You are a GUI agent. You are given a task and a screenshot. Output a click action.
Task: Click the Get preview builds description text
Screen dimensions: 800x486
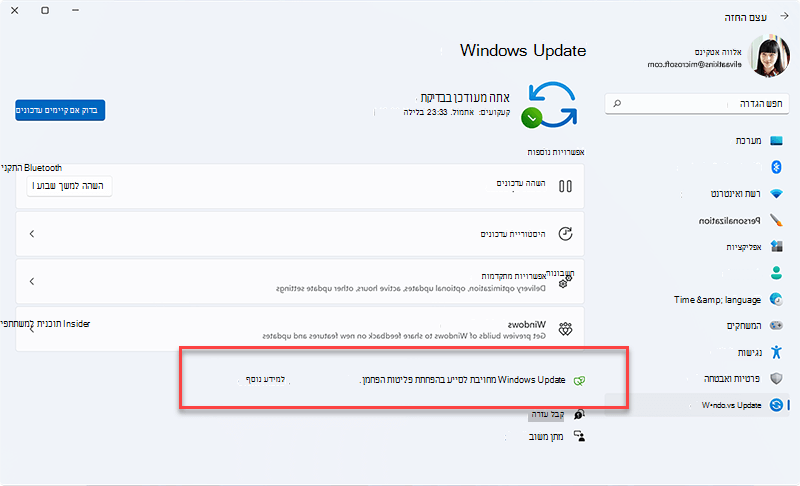point(404,336)
